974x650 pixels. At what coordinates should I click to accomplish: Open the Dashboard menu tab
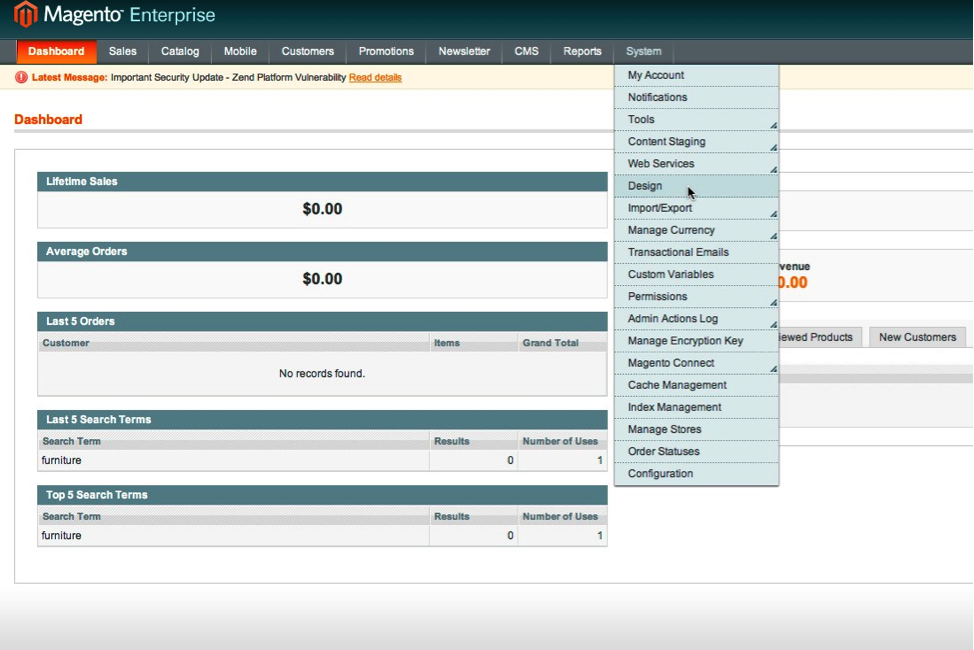click(x=56, y=52)
